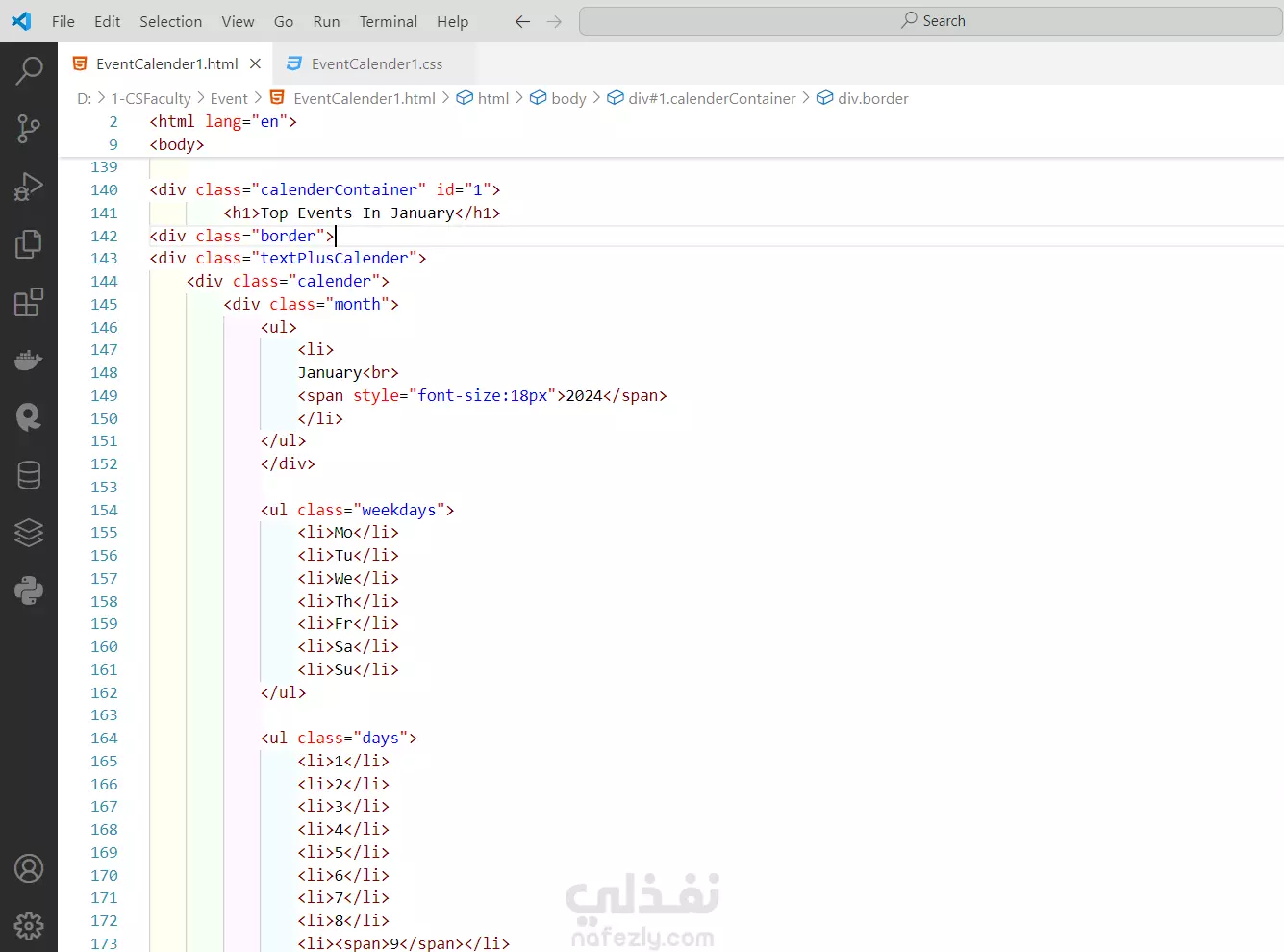Open the Docker view
Viewport: 1284px width, 952px height.
pyautogui.click(x=29, y=360)
